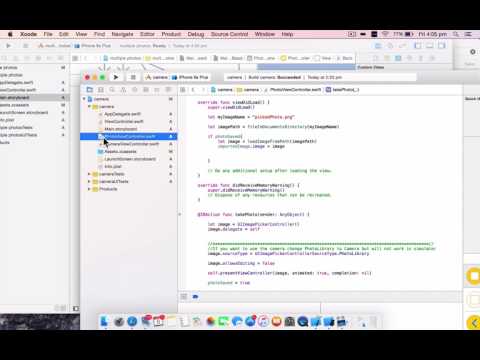
Task: Select LaunchScreen.storyboard in camera project
Action: click(x=129, y=159)
